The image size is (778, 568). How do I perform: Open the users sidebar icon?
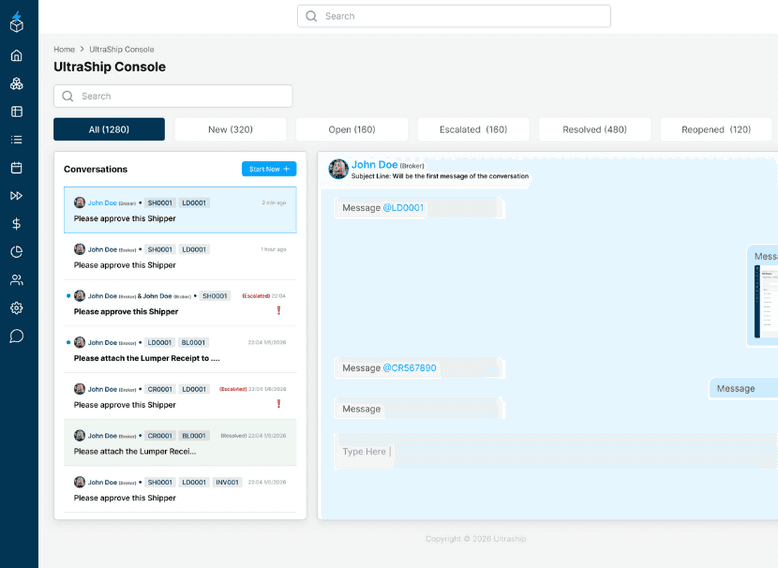(x=16, y=280)
